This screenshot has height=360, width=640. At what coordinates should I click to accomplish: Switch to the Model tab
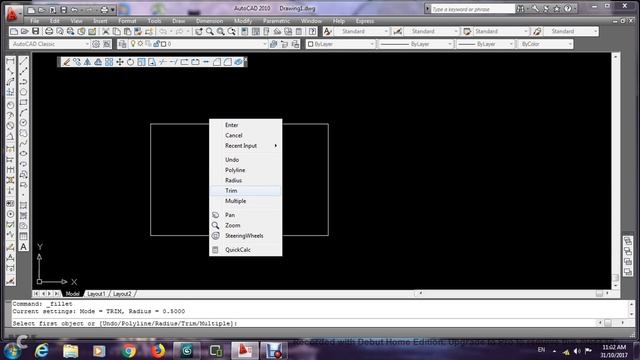(73, 294)
